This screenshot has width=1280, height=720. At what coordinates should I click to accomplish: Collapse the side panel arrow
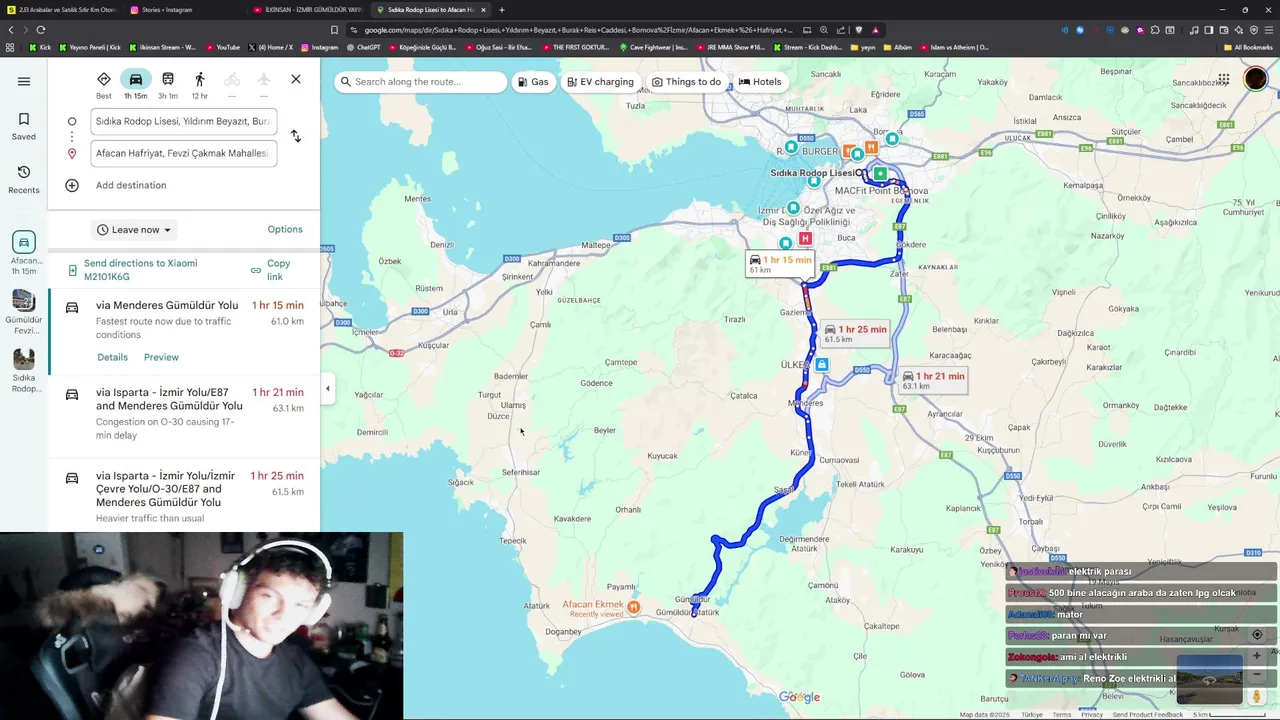327,389
